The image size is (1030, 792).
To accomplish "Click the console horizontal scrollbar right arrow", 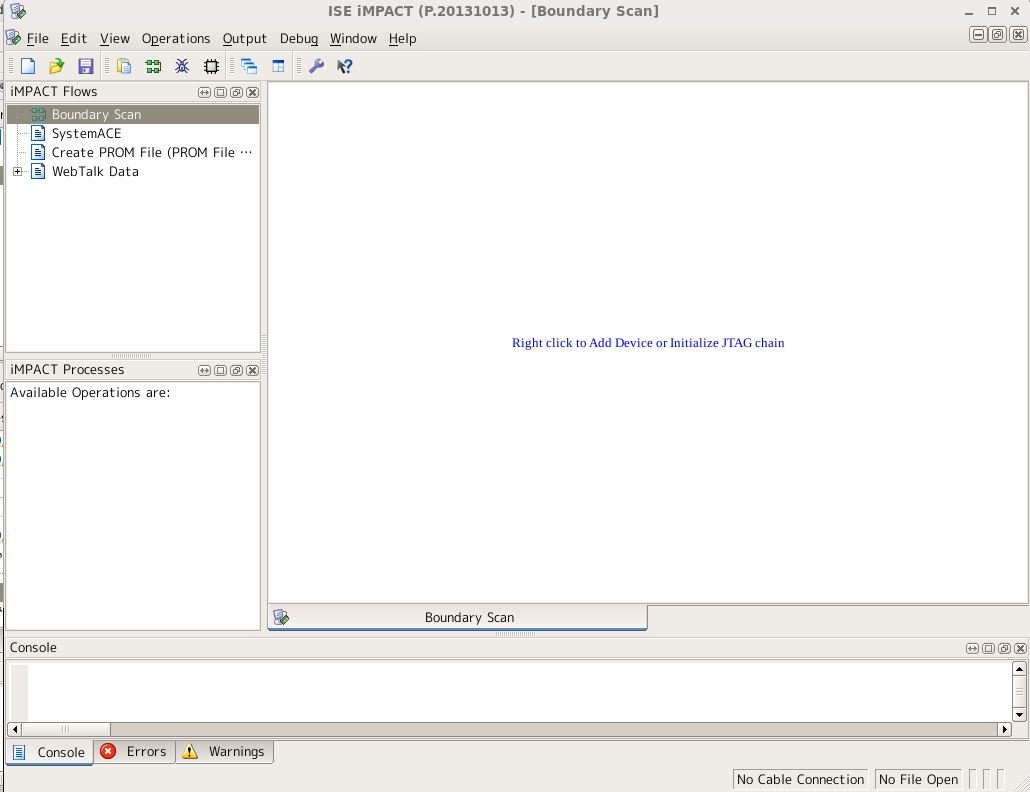I will click(1005, 730).
